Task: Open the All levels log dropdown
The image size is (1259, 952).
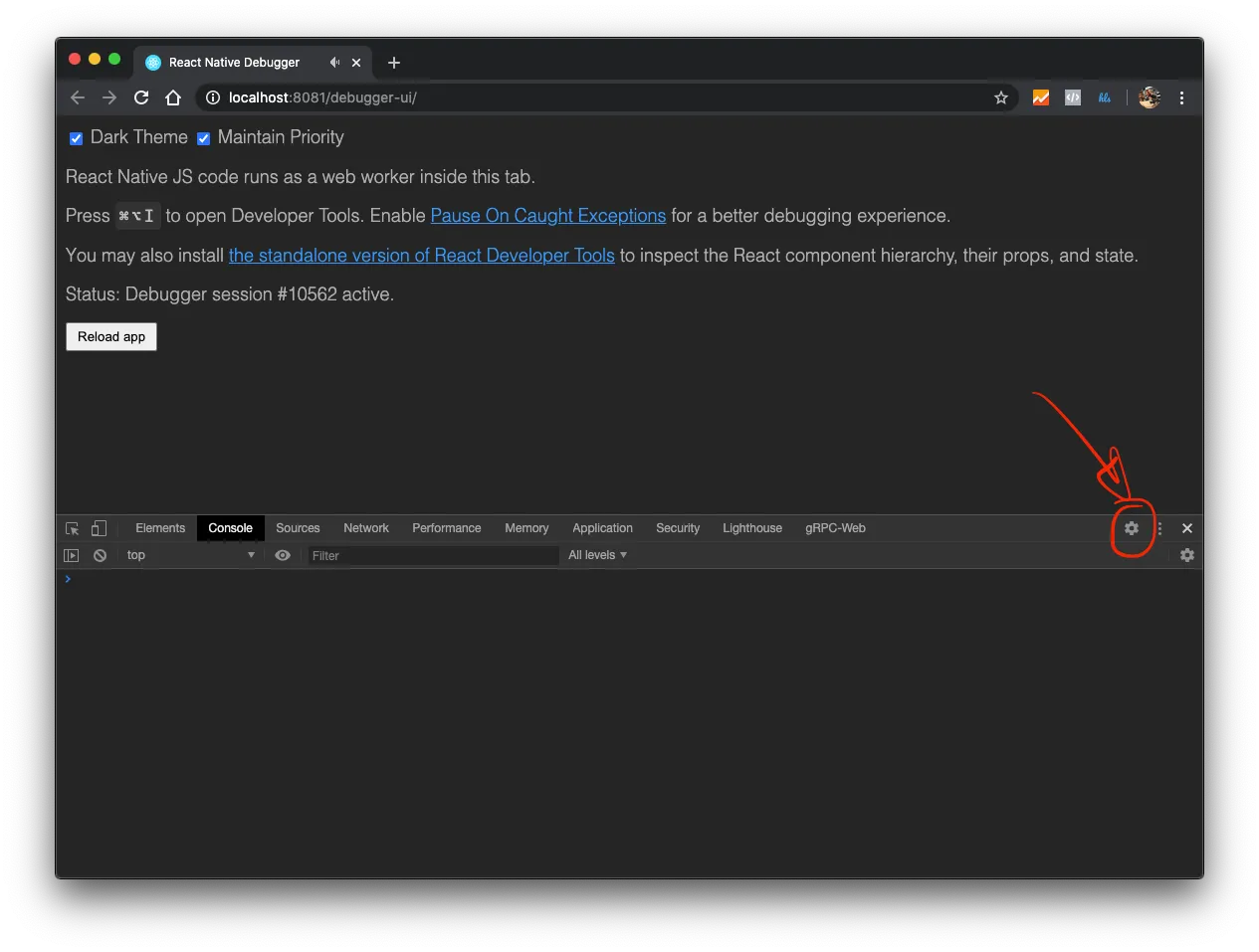Action: 597,555
